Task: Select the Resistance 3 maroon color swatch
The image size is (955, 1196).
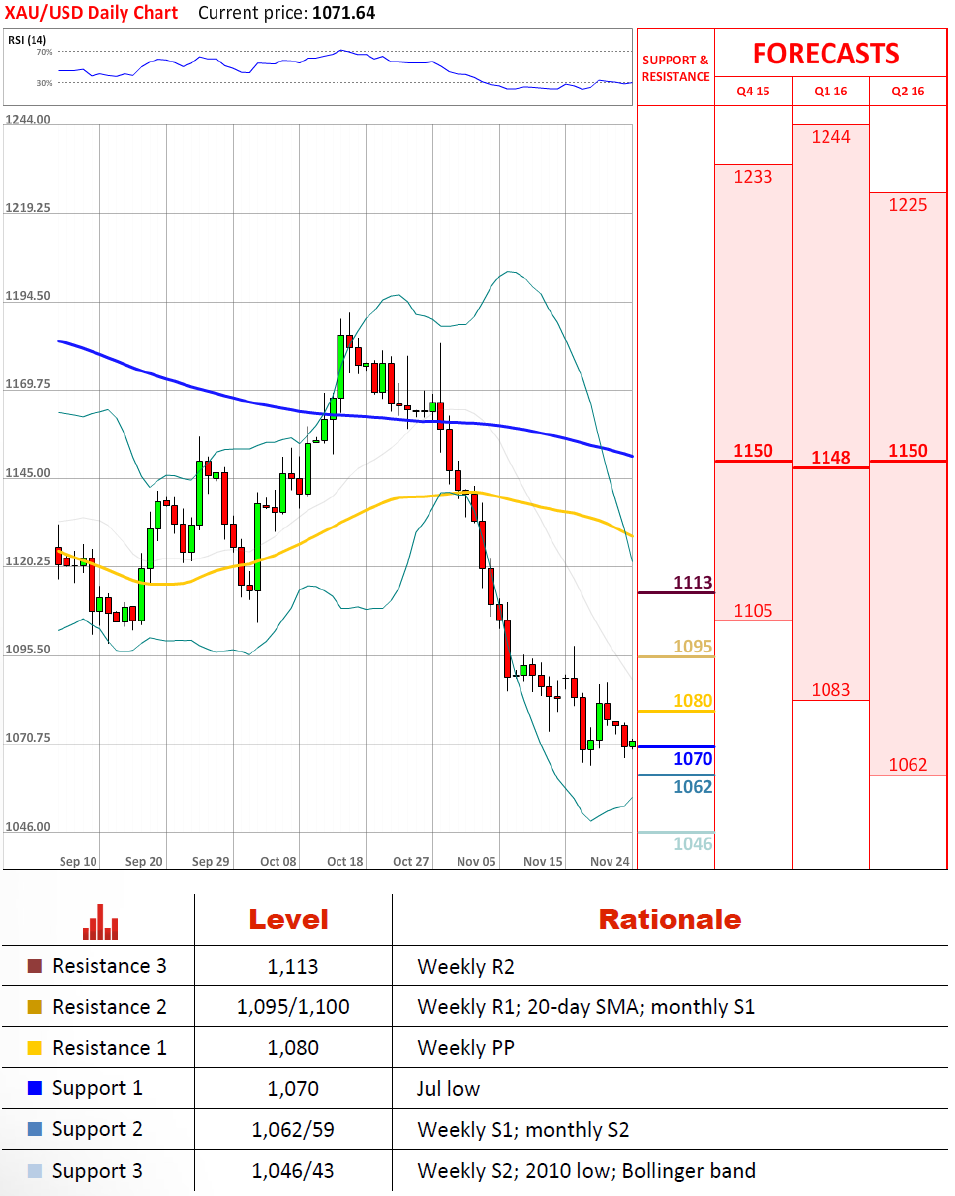Action: pyautogui.click(x=35, y=966)
